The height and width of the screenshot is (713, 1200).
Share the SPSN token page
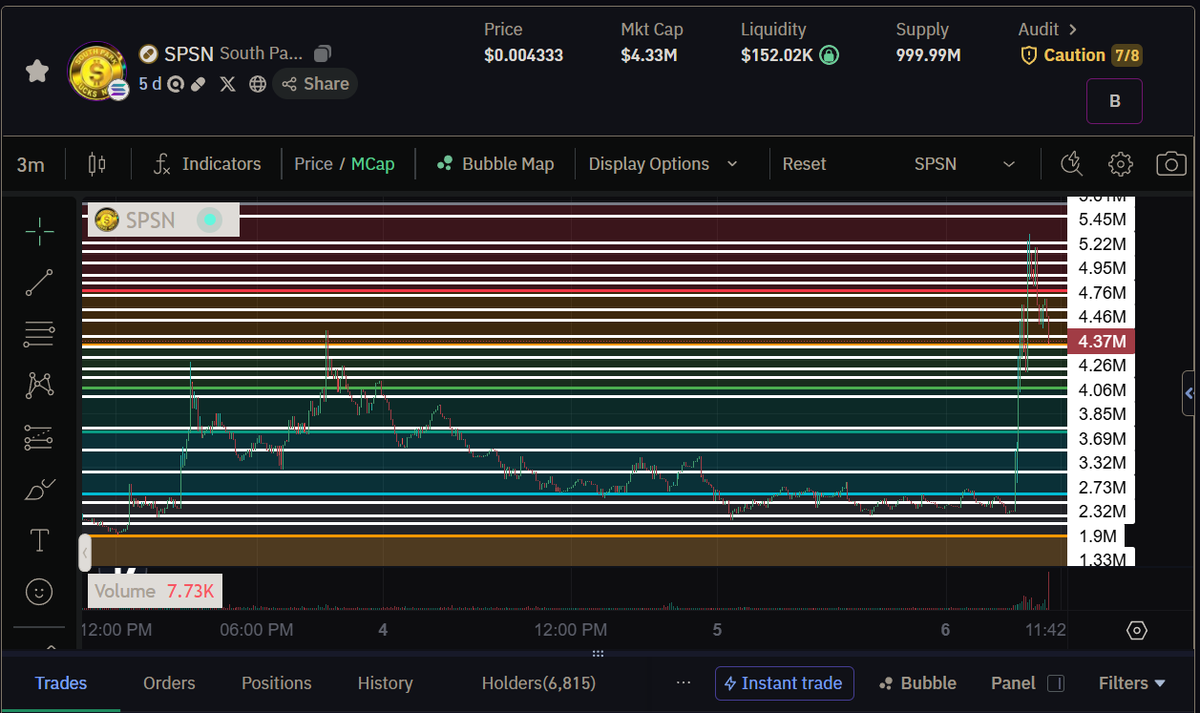point(315,84)
